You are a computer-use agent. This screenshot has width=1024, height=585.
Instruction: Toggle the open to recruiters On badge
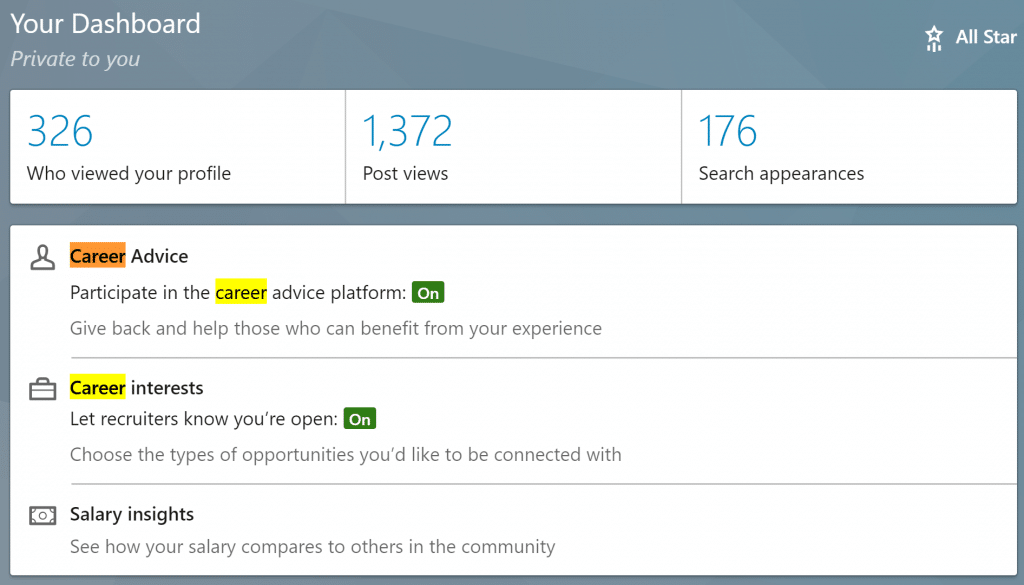[360, 419]
